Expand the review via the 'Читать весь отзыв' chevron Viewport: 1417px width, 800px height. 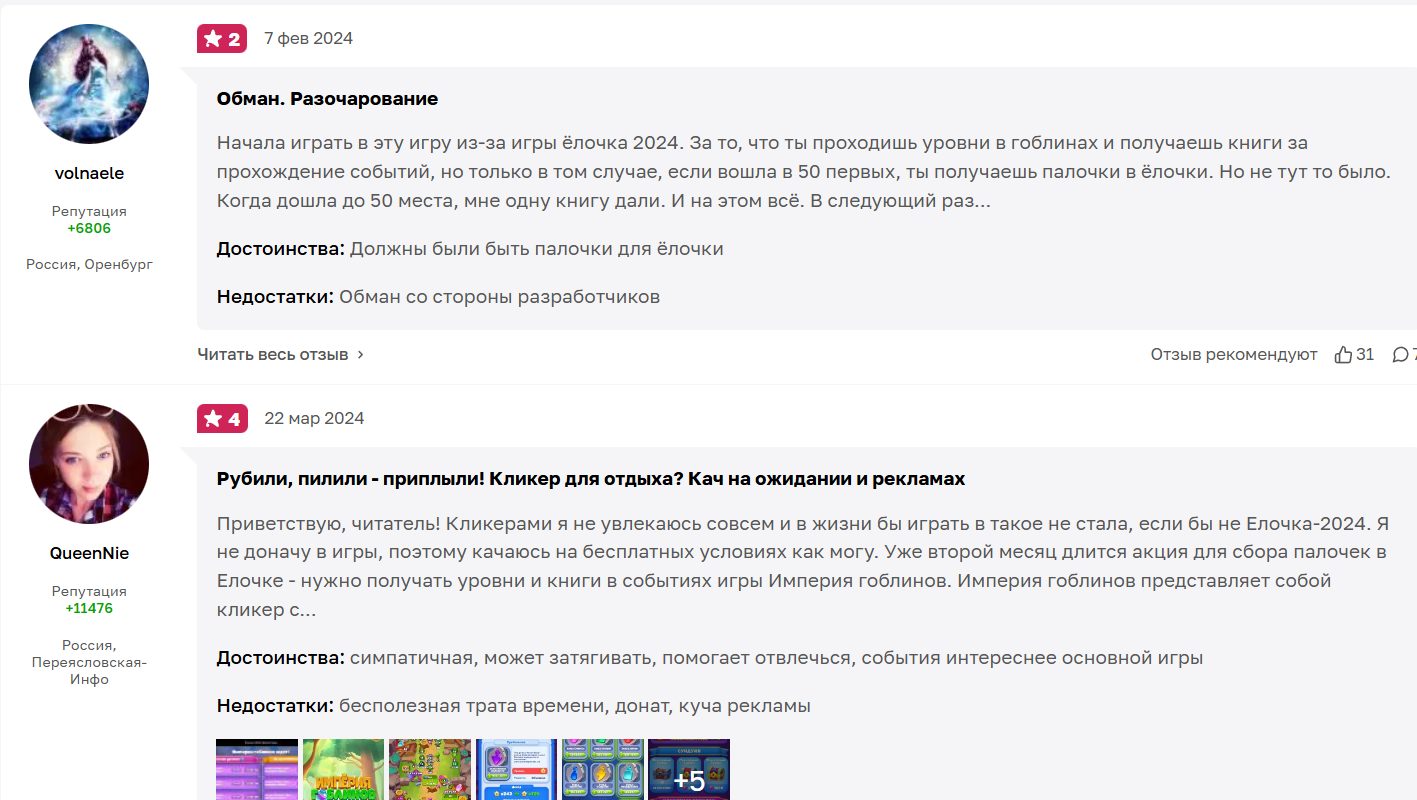click(361, 354)
